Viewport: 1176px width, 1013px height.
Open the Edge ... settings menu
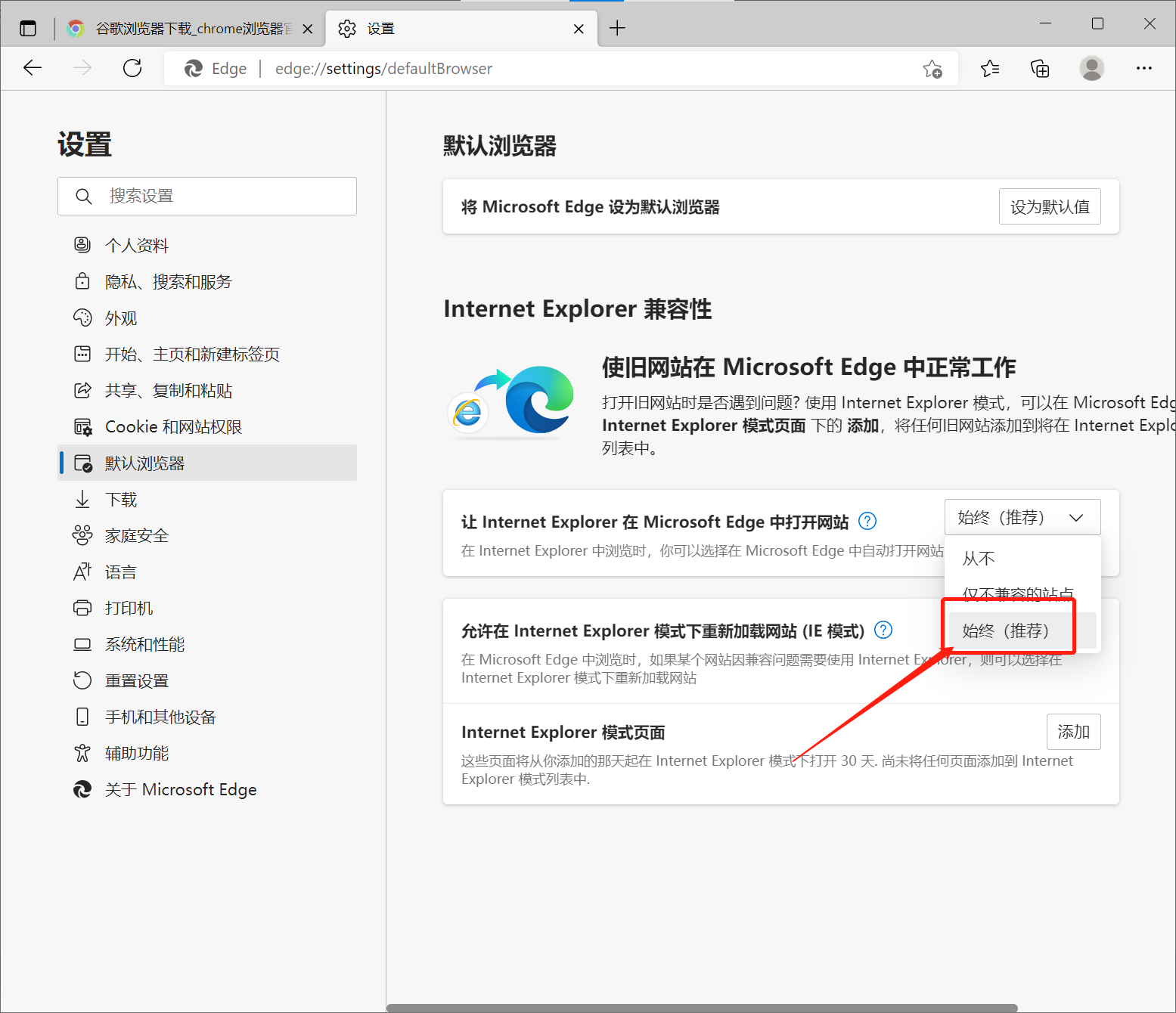tap(1143, 68)
